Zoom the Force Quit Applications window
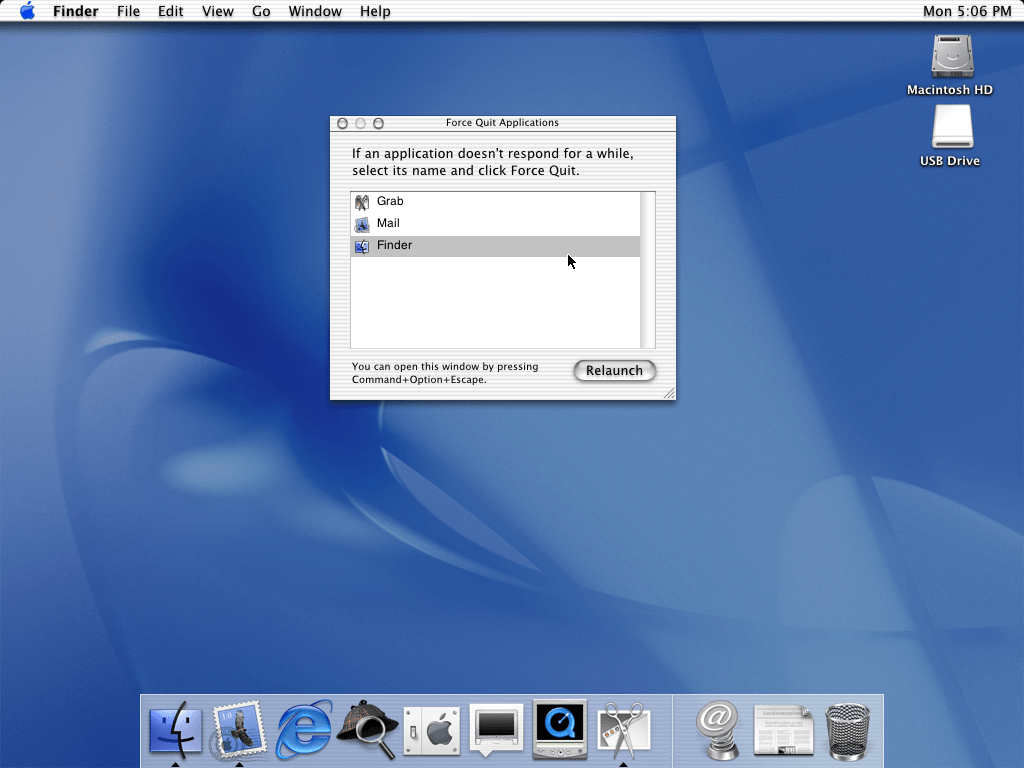 point(378,123)
